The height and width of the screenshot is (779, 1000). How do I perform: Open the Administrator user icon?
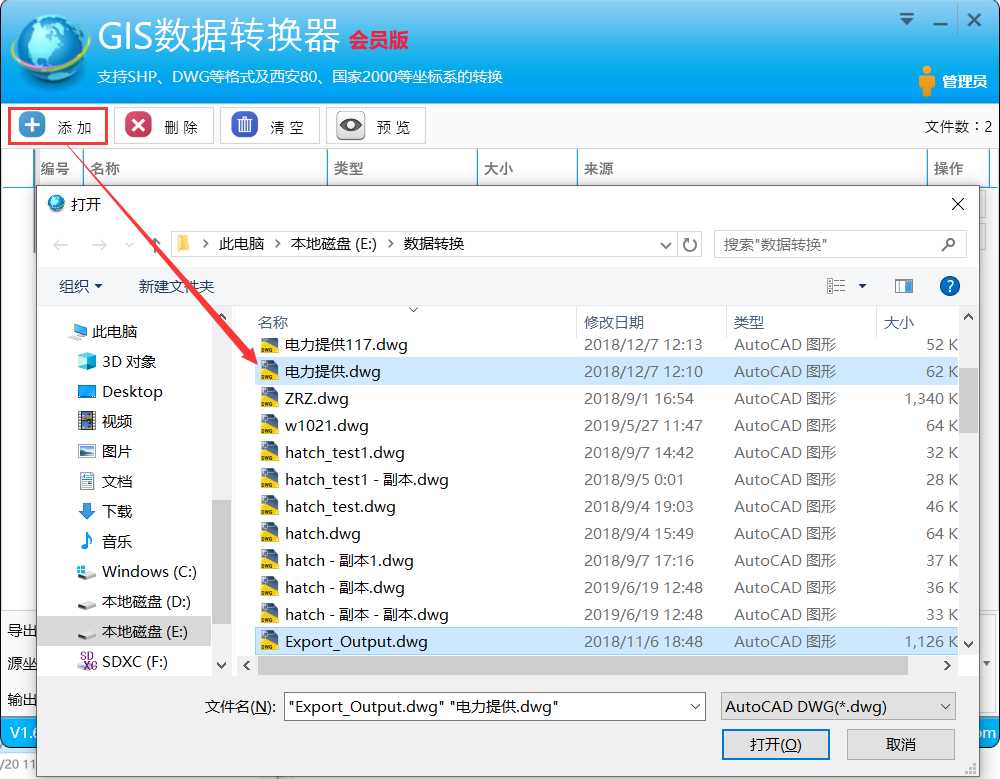[x=927, y=80]
